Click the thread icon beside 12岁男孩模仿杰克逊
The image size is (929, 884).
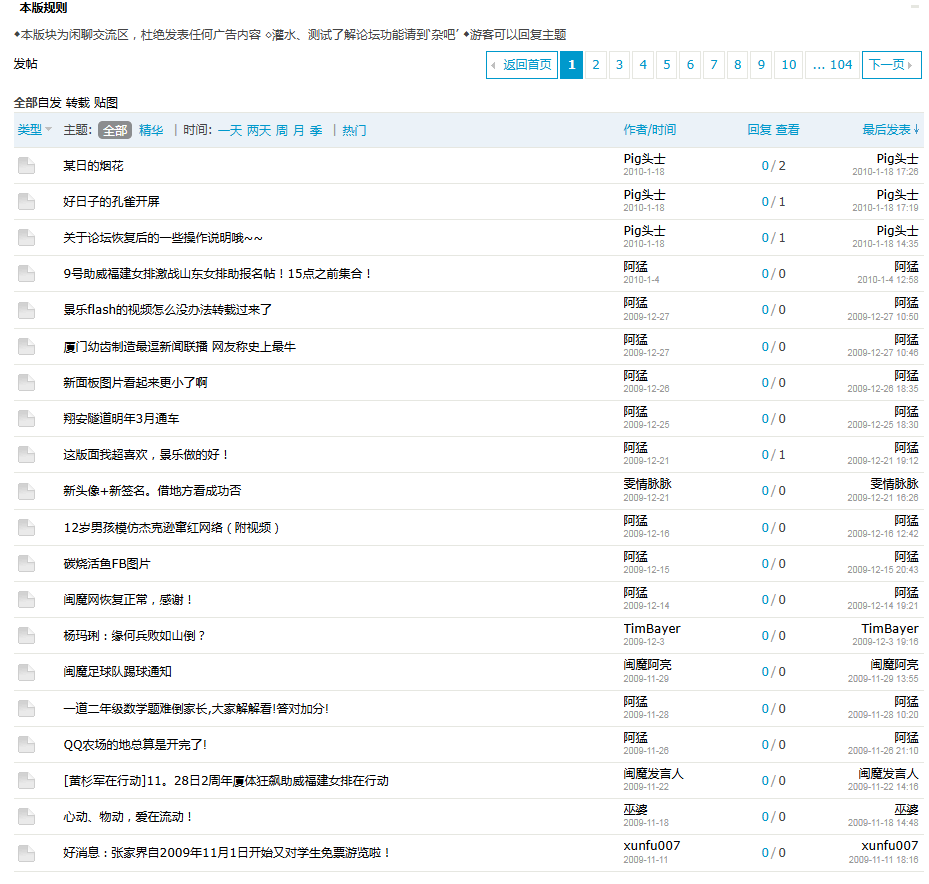[x=26, y=527]
